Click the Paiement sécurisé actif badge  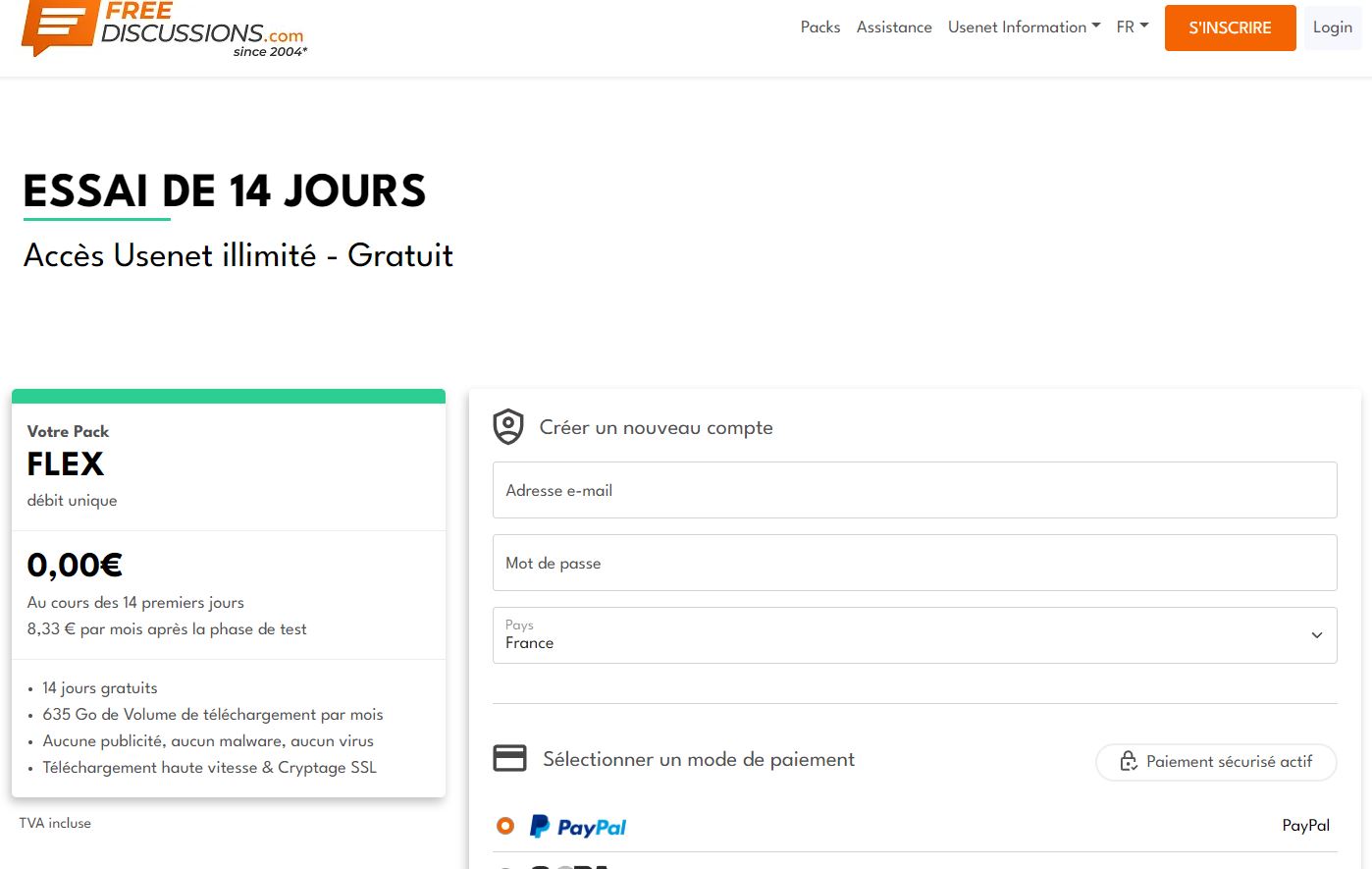coord(1216,762)
